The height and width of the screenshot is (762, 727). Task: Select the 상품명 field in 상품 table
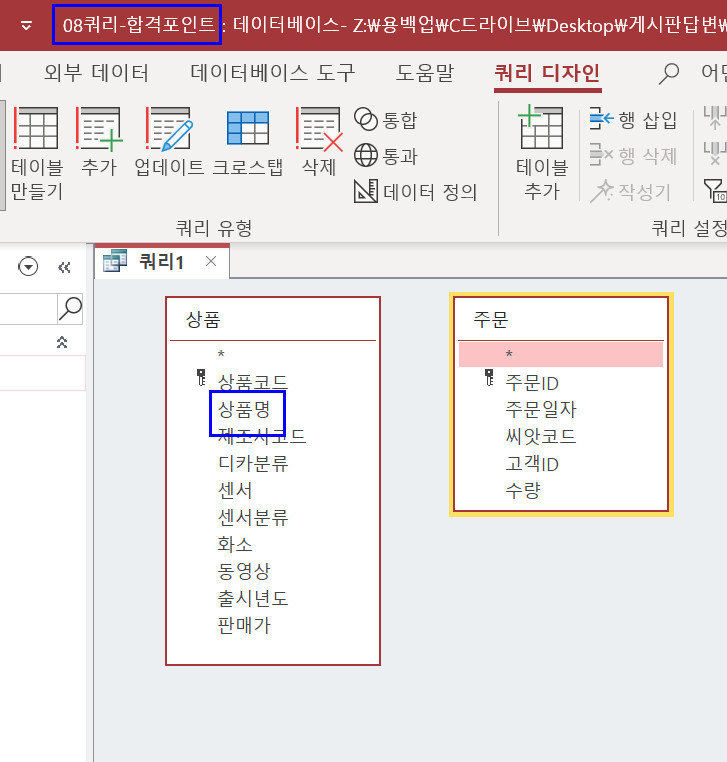[x=245, y=409]
